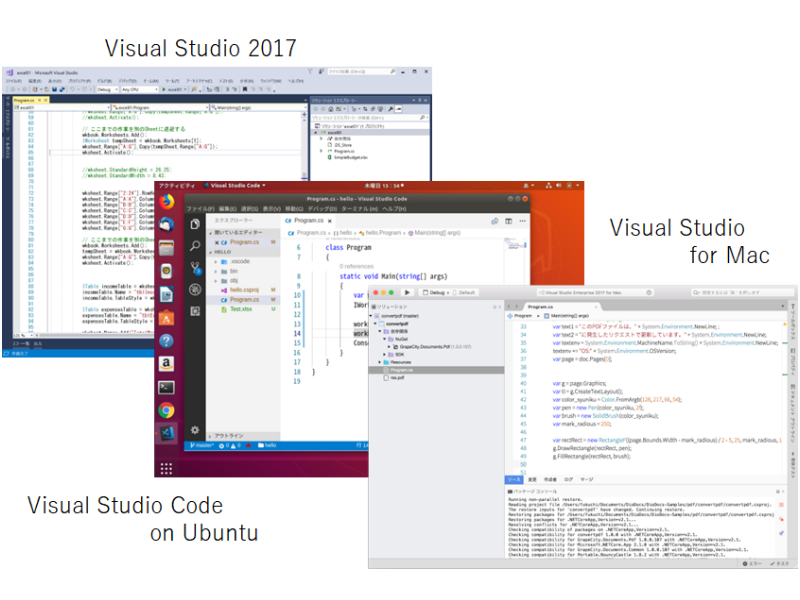Click Visual Studio Code app menu in Ubuntu bar
This screenshot has height=600, width=800.
[x=235, y=186]
